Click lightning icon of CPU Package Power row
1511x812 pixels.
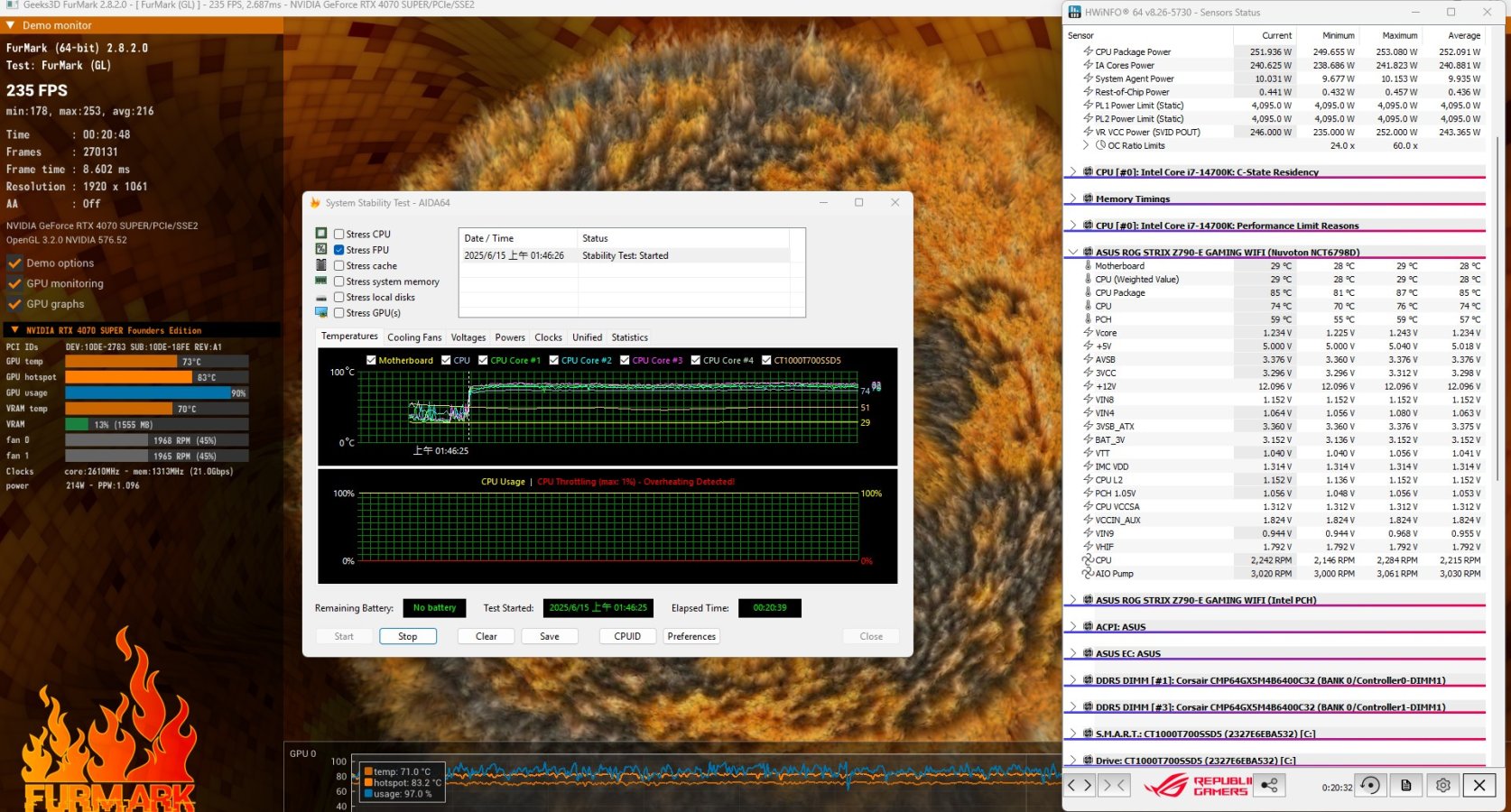1088,51
